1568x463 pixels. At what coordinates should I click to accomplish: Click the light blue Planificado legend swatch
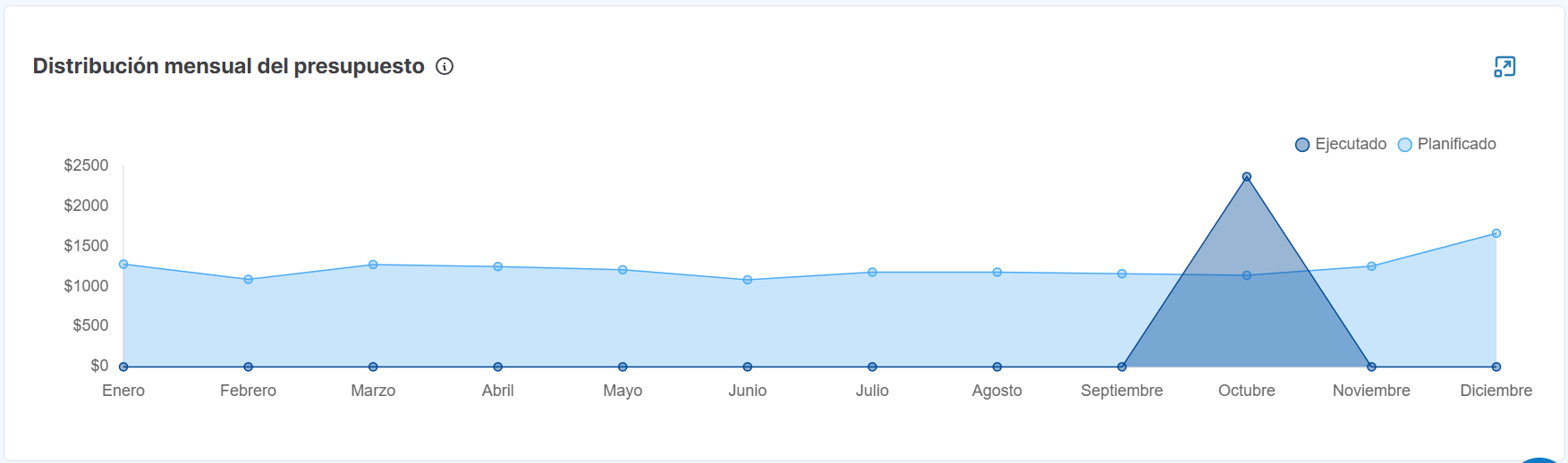[1405, 145]
